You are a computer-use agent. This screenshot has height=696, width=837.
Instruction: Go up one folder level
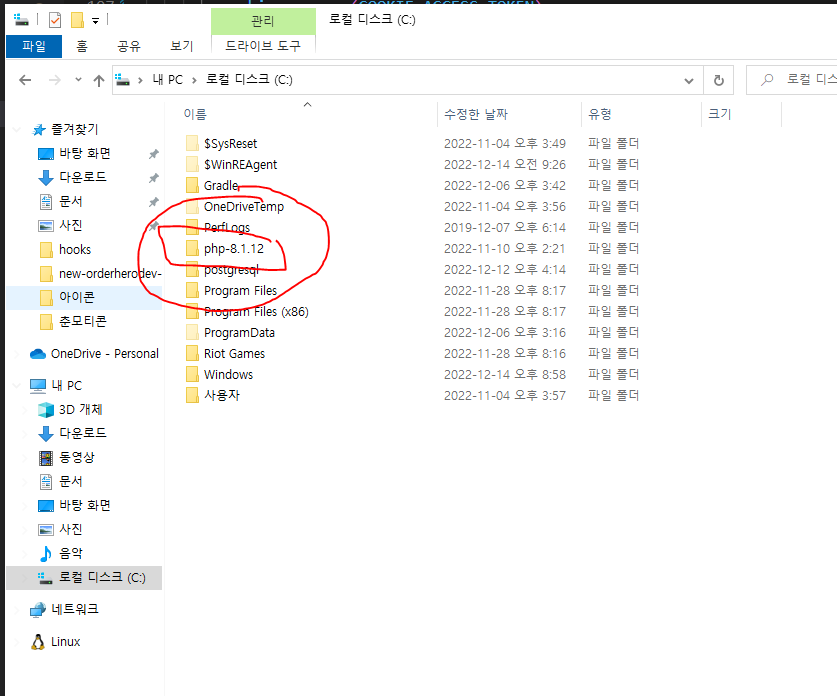(x=99, y=81)
